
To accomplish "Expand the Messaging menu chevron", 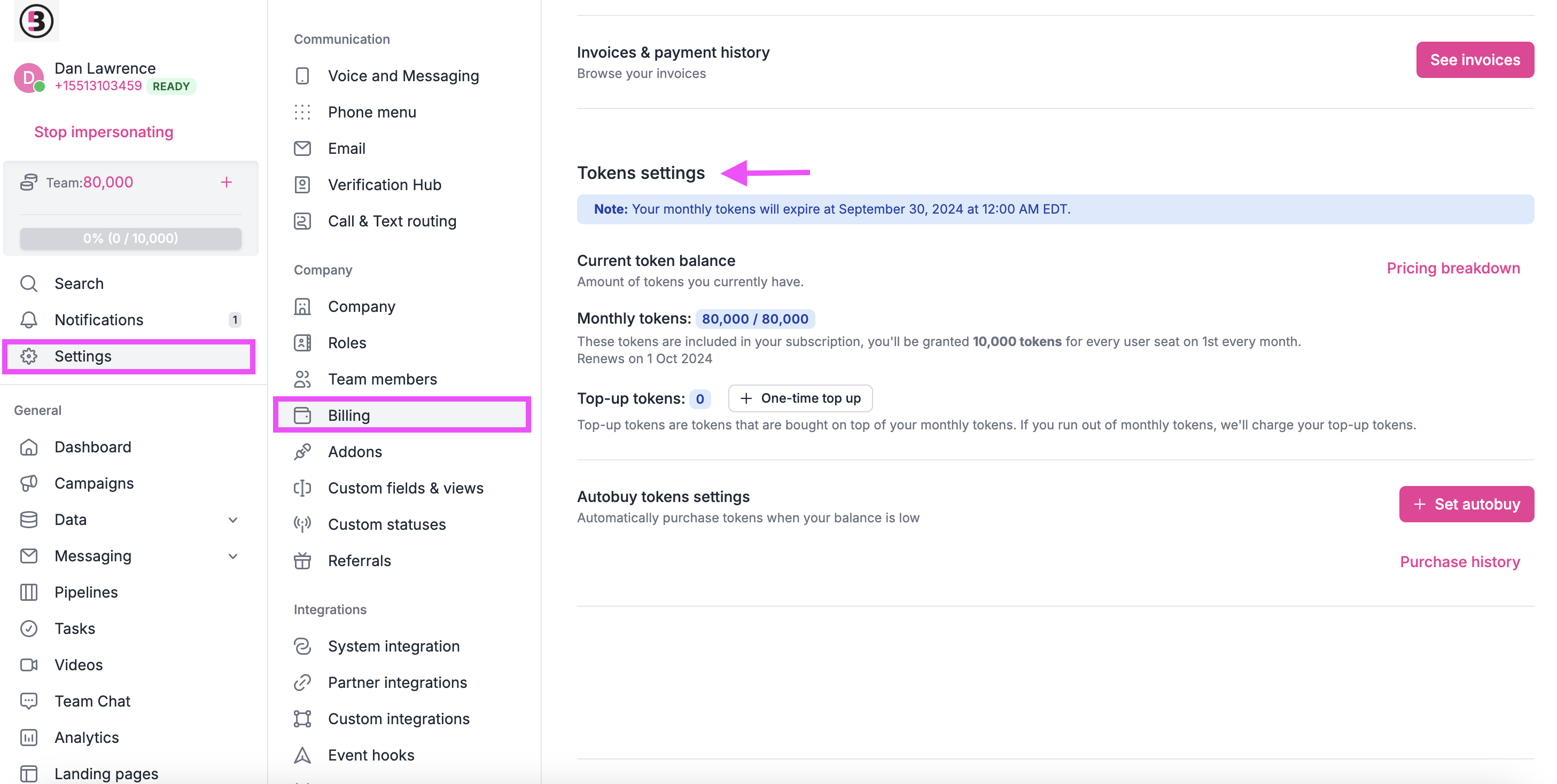I will coord(233,555).
